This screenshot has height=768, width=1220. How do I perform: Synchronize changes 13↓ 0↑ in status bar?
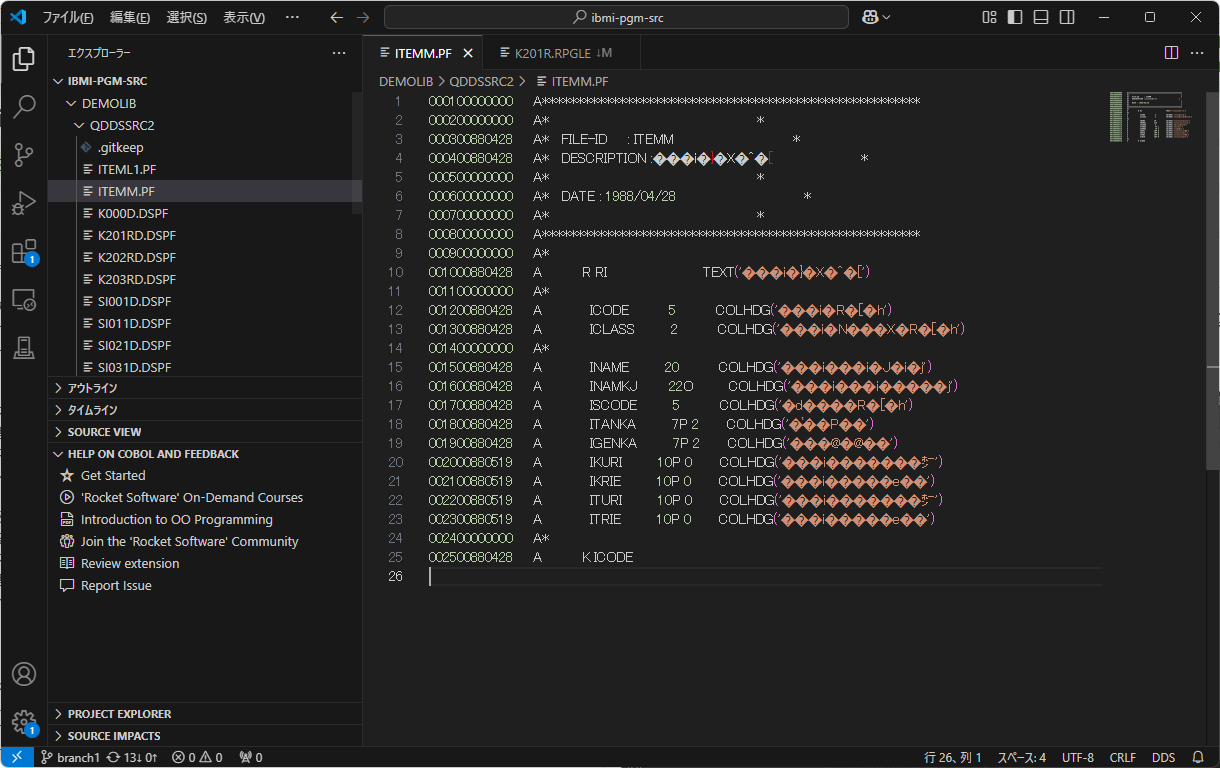pyautogui.click(x=133, y=757)
